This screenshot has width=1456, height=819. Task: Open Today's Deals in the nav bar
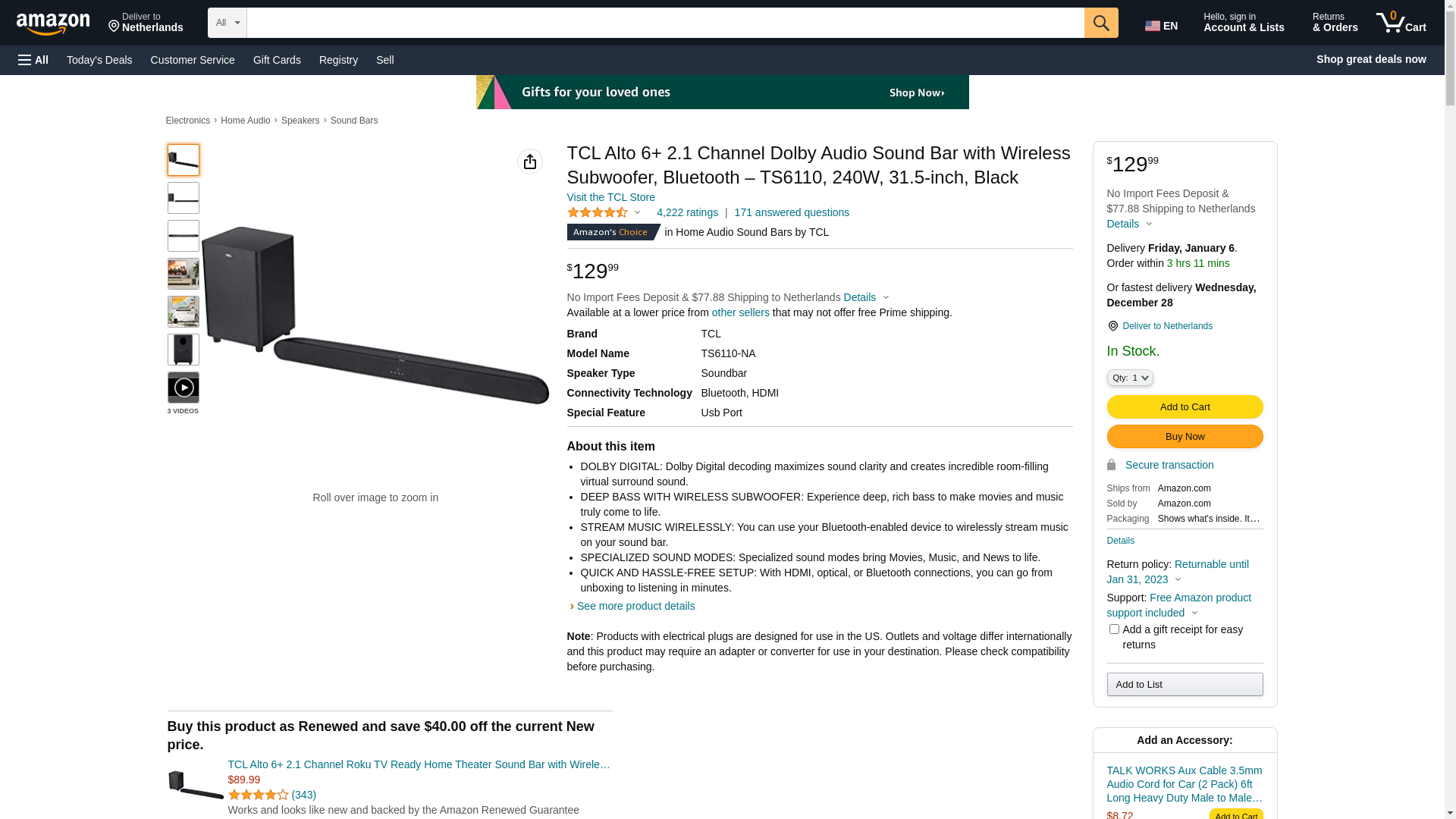[99, 60]
